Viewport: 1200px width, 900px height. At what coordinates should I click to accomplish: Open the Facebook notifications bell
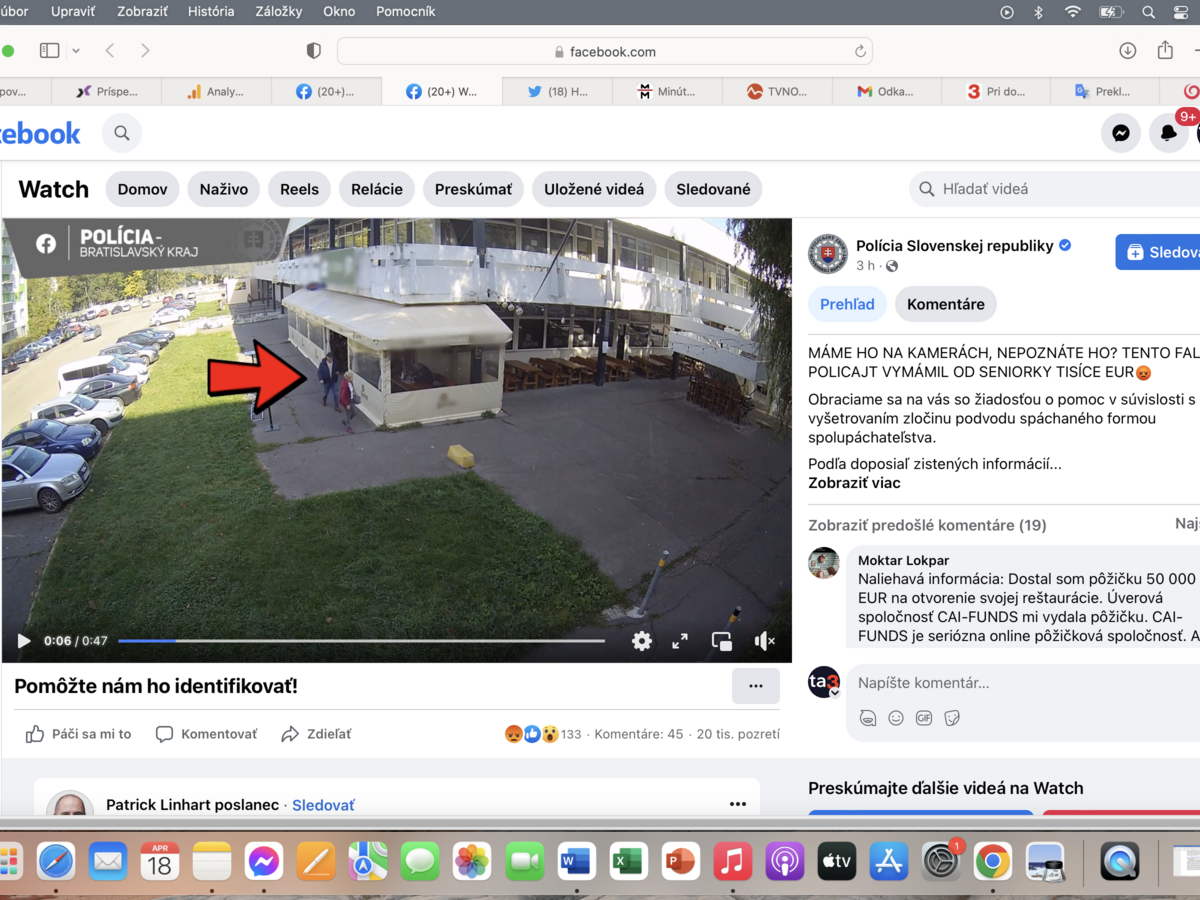(1168, 133)
